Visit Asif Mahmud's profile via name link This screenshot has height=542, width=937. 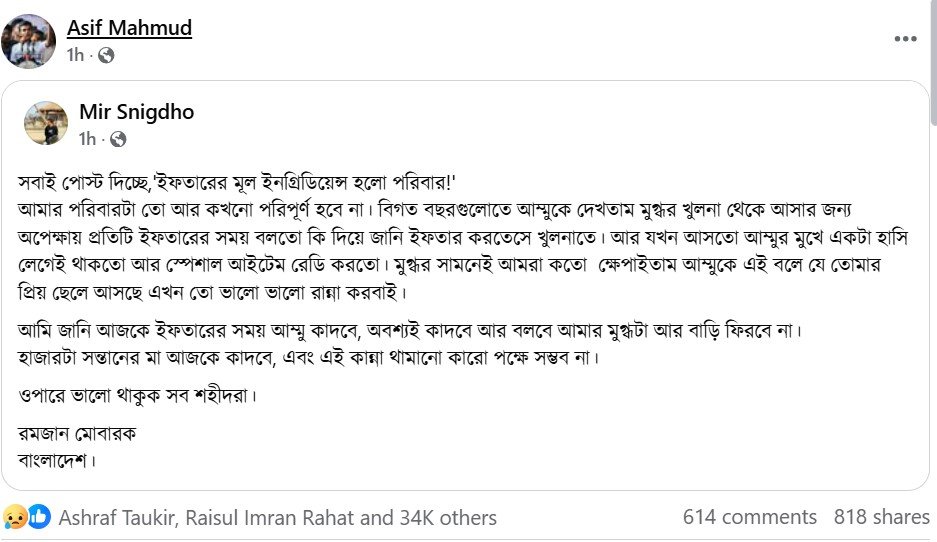pyautogui.click(x=129, y=28)
